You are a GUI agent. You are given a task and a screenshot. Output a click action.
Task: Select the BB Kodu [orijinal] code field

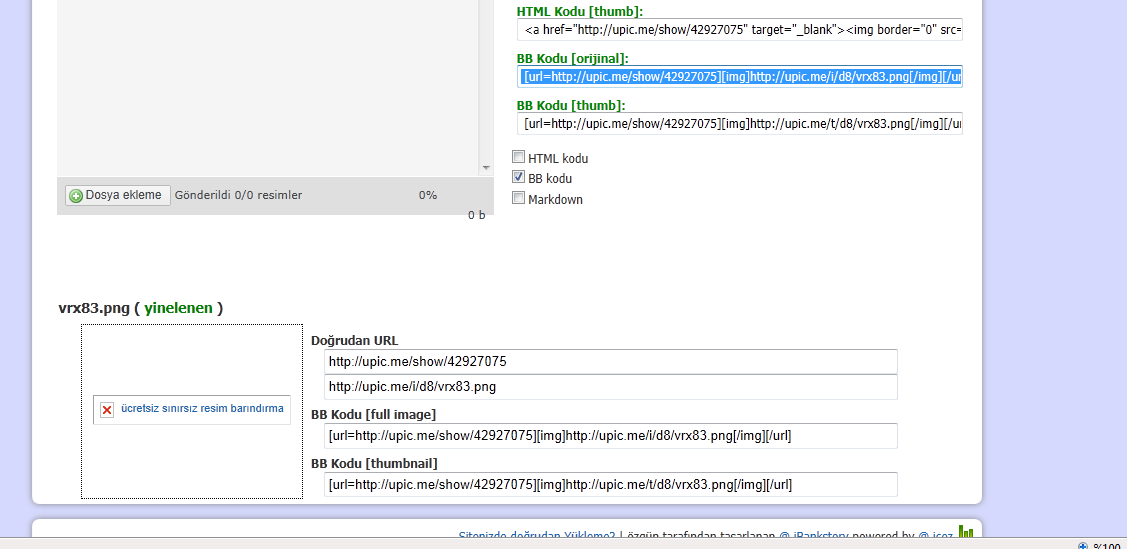tap(740, 77)
